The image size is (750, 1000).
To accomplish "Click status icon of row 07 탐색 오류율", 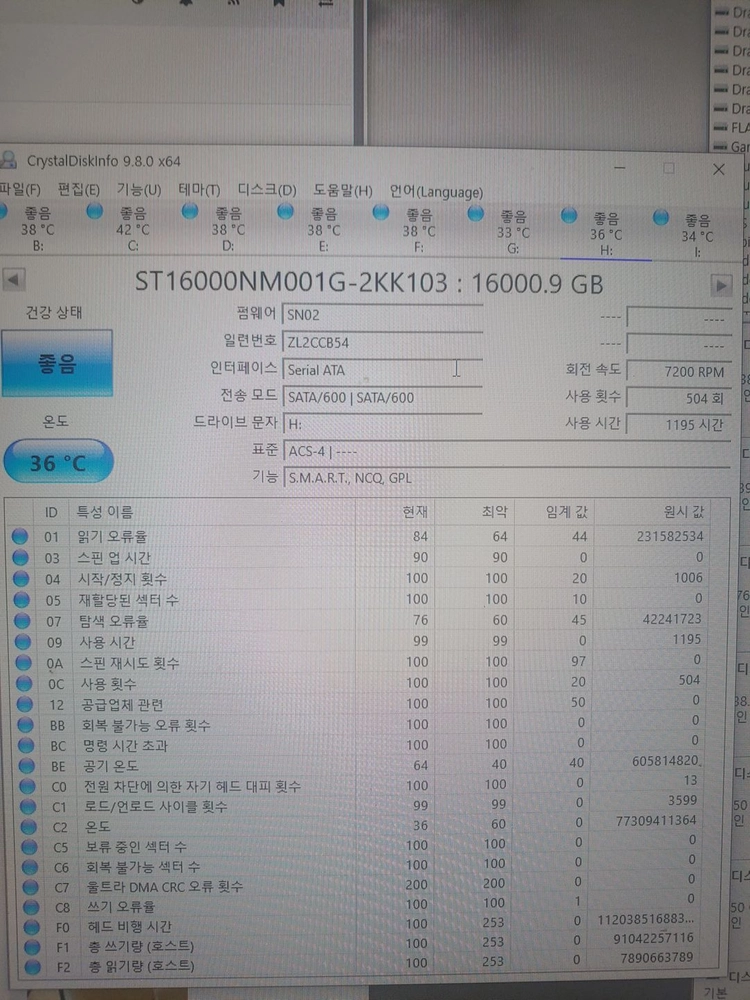I will [x=22, y=621].
